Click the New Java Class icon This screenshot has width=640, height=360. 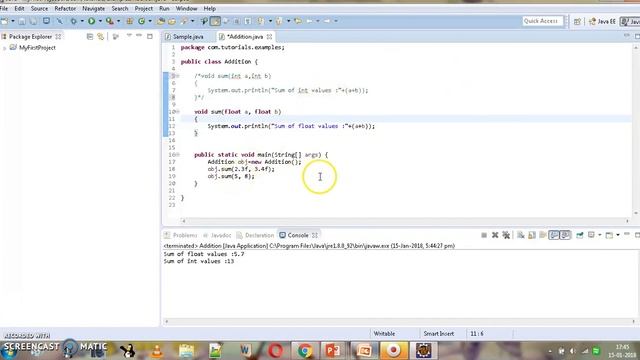[x=142, y=21]
